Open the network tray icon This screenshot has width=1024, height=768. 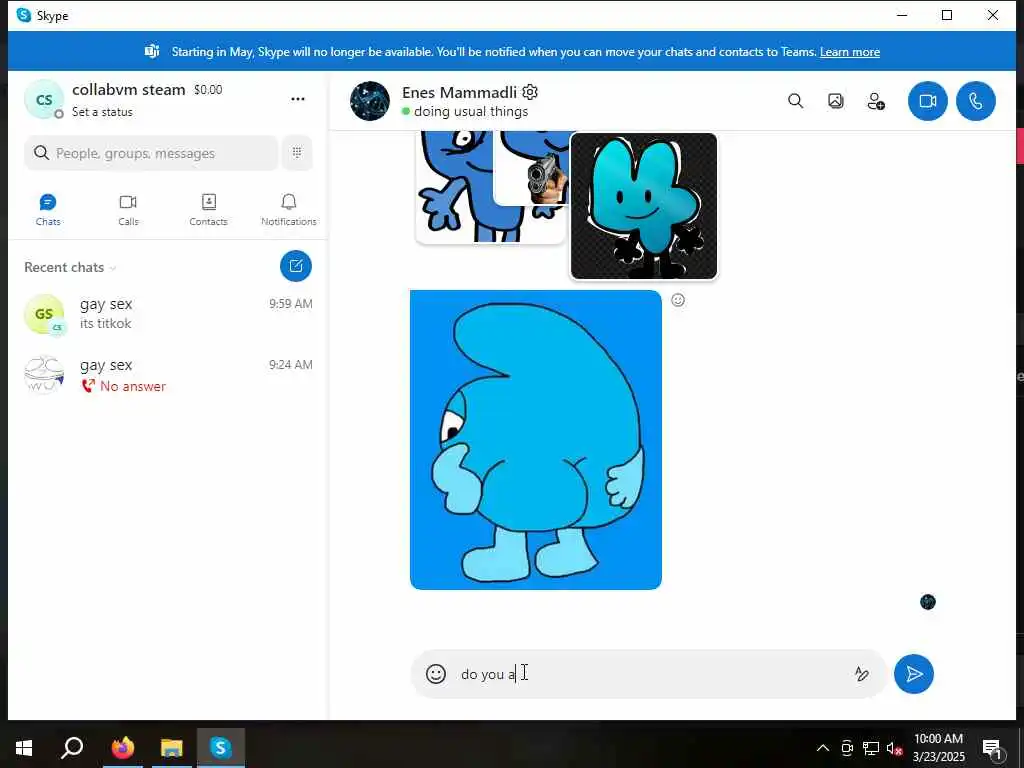[871, 748]
